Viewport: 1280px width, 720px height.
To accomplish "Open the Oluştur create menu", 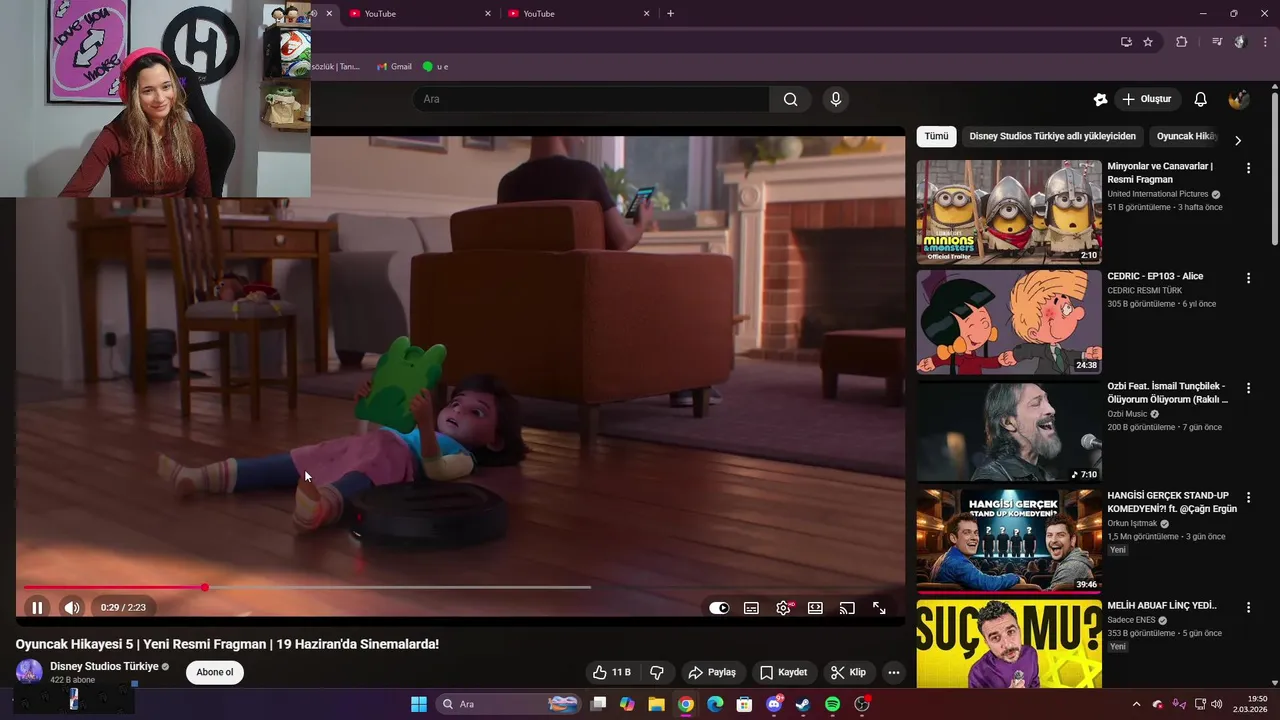I will point(1147,99).
